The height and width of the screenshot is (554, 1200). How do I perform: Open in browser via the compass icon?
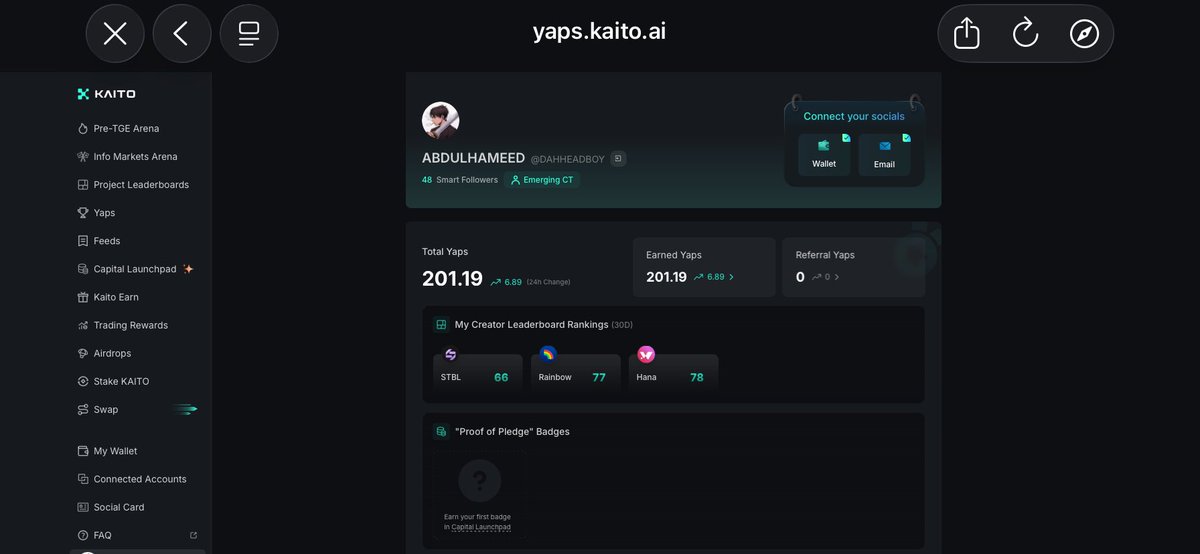pyautogui.click(x=1085, y=34)
